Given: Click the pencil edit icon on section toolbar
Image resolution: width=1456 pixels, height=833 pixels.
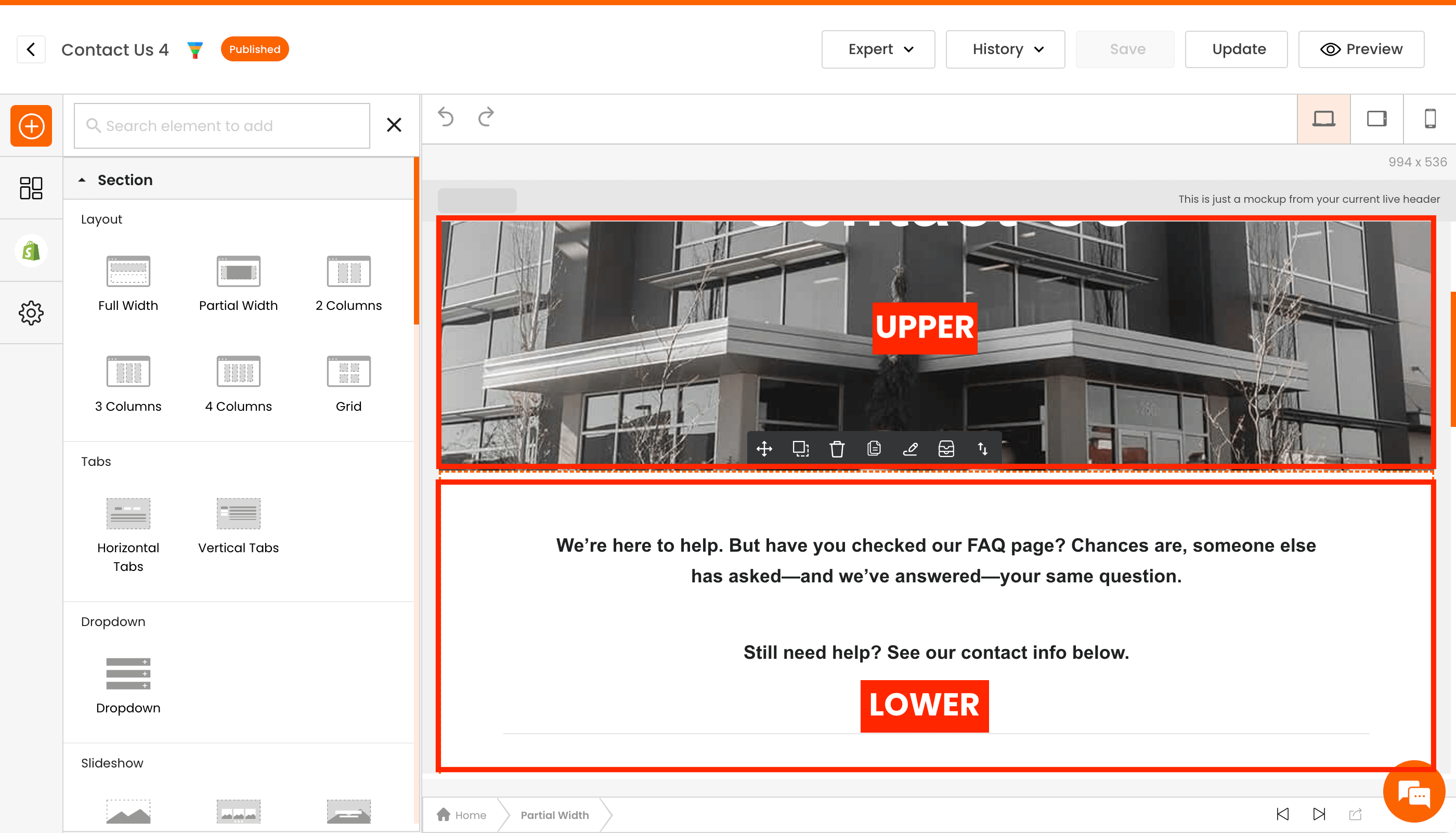Looking at the screenshot, I should (x=910, y=449).
